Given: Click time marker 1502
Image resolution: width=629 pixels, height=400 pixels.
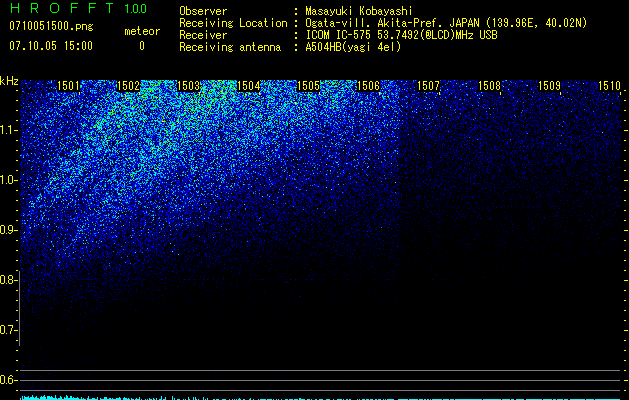Looking at the screenshot, I should [x=128, y=86].
